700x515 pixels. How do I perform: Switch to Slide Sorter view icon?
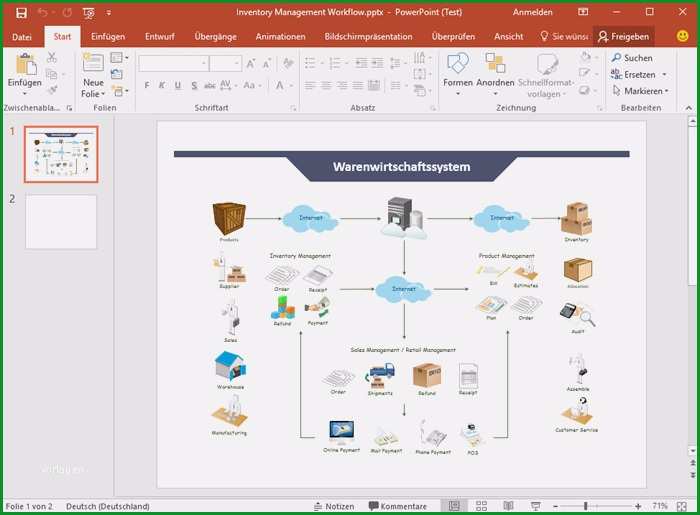[481, 506]
